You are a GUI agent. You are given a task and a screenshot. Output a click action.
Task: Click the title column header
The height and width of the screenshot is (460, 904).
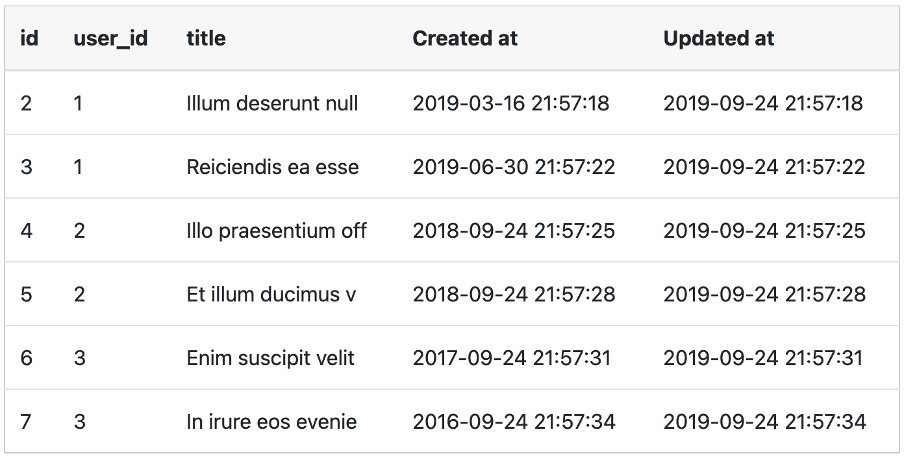[x=206, y=38]
